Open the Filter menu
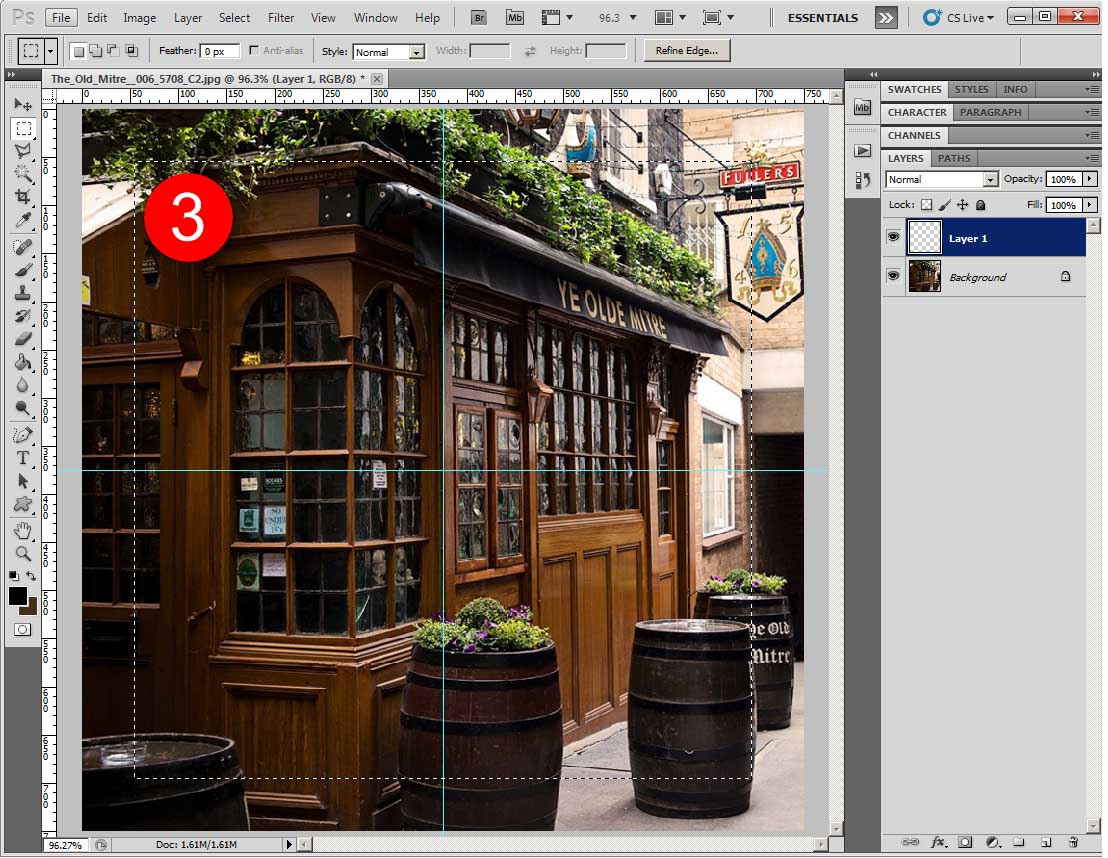Viewport: 1108px width, 858px height. pos(281,18)
